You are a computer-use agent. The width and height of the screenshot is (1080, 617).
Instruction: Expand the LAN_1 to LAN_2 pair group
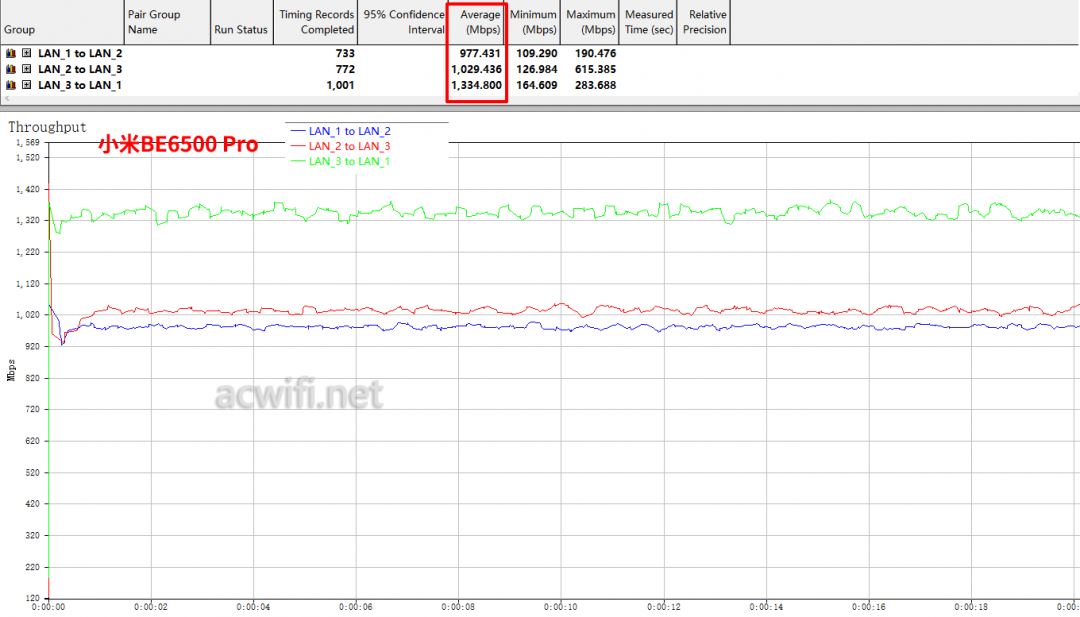pyautogui.click(x=26, y=53)
